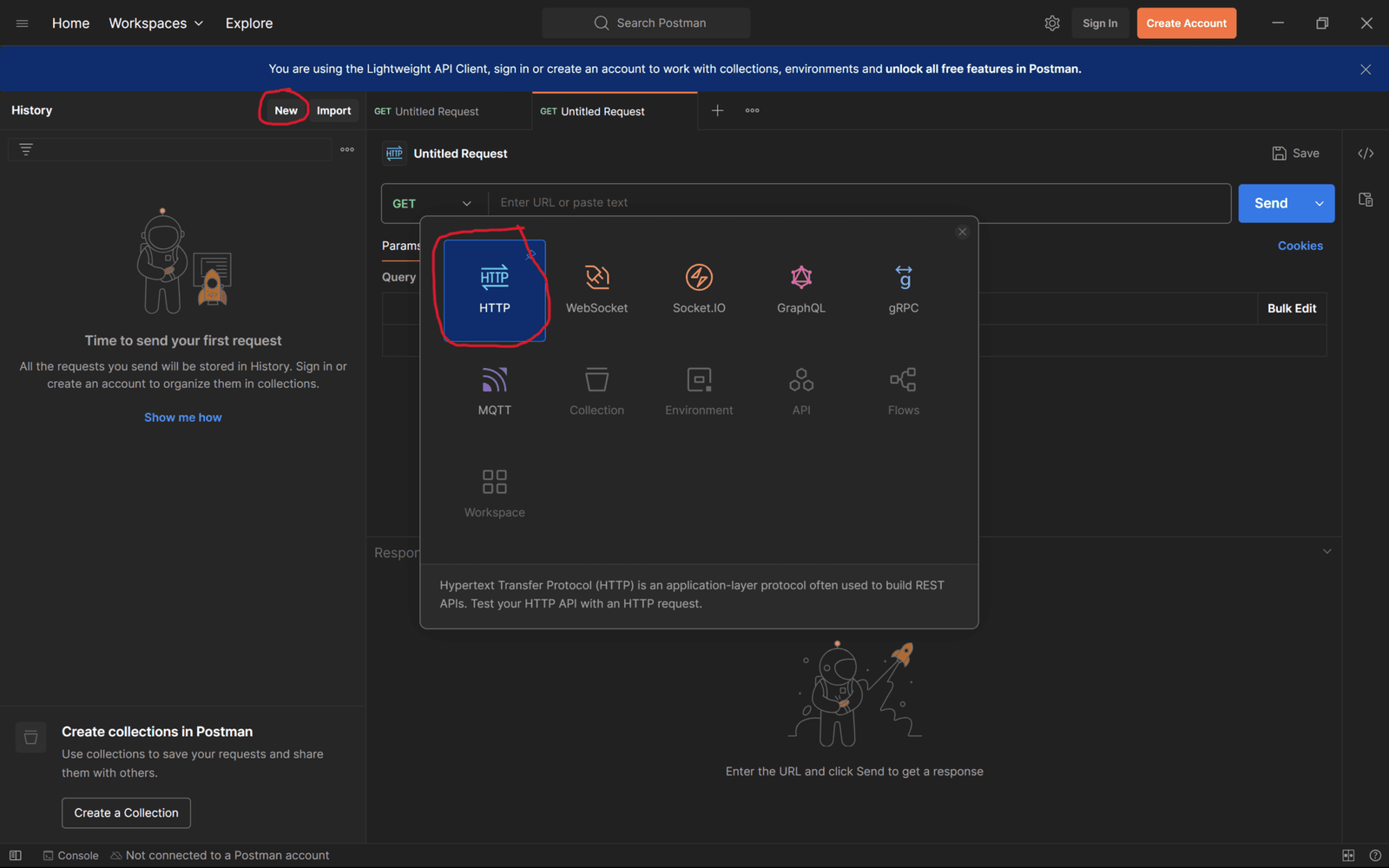Switch to the first Untitled Request tab
The width and height of the screenshot is (1389, 868).
tap(436, 111)
